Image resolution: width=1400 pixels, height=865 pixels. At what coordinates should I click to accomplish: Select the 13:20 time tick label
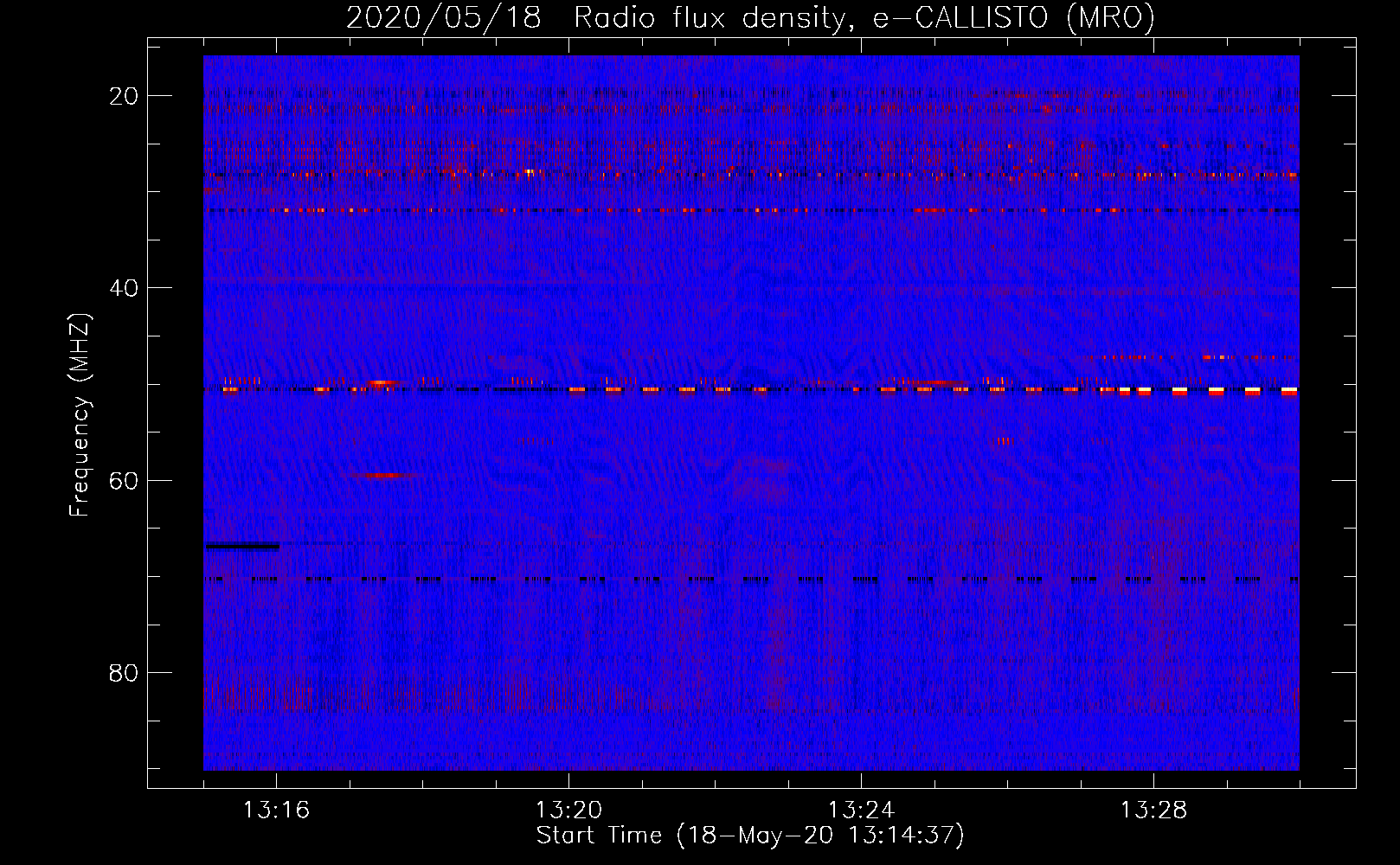[568, 811]
